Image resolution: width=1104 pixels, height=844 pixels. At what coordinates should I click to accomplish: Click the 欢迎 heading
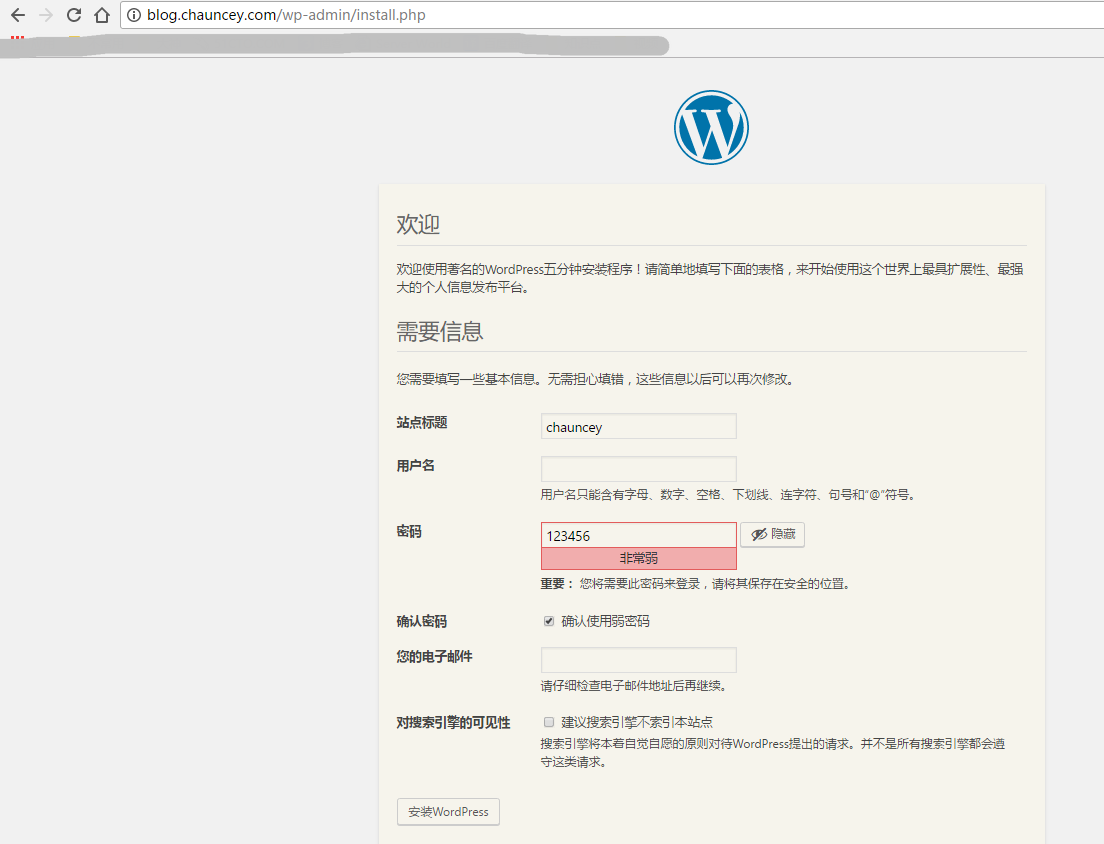418,225
